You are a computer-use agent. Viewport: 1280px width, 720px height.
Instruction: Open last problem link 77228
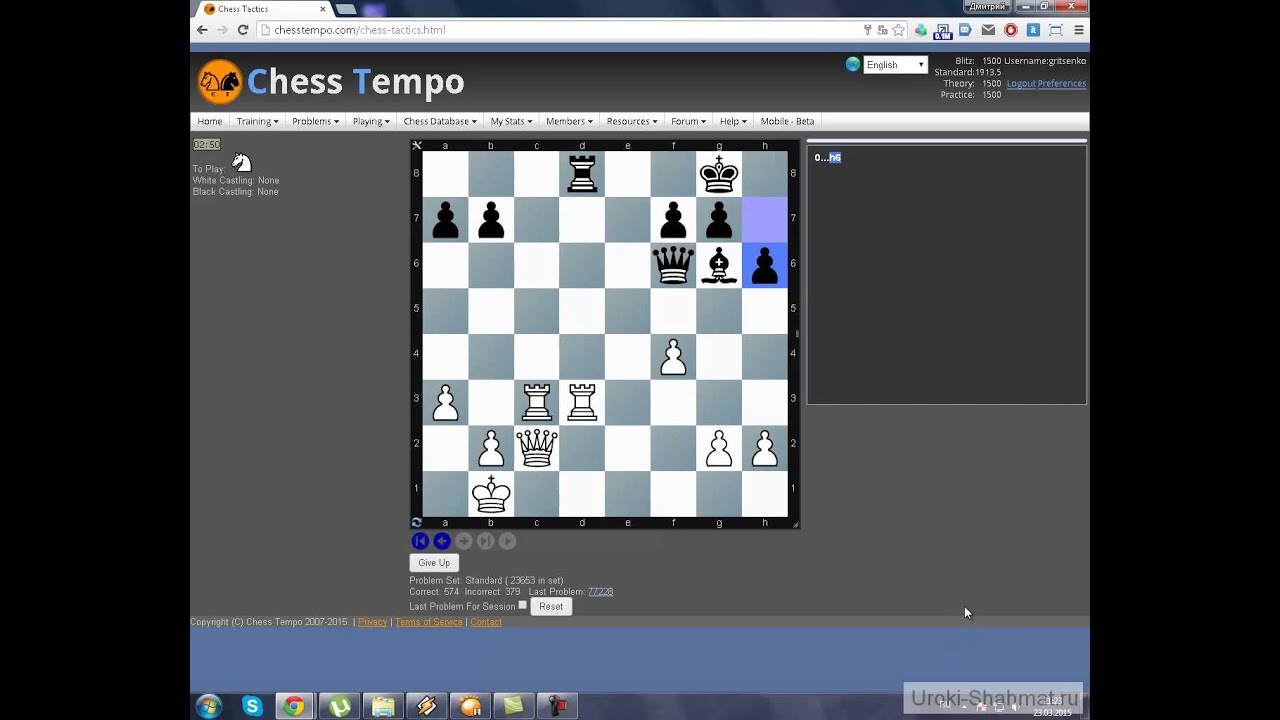coord(600,592)
